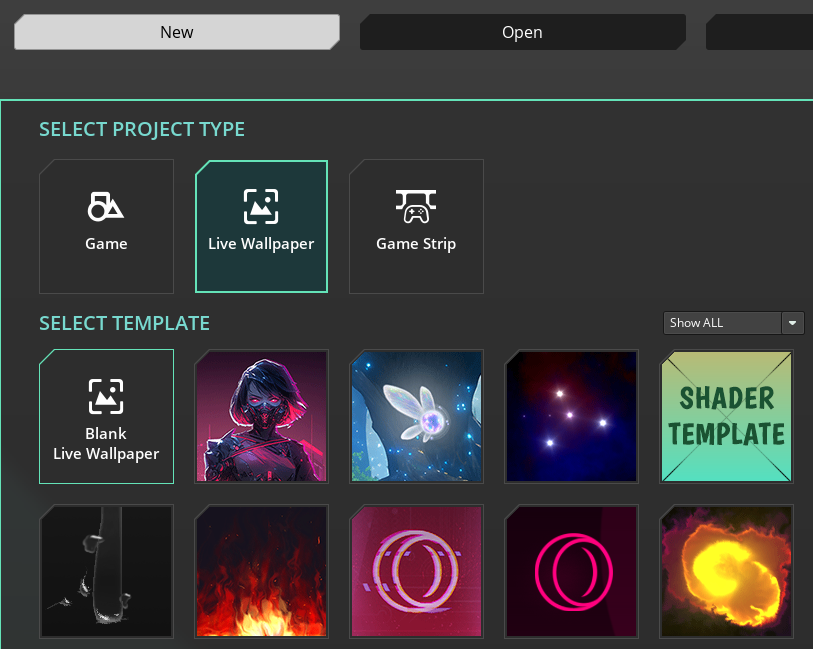Select the pink glitch ring thumbnail
Image resolution: width=813 pixels, height=649 pixels.
(x=416, y=571)
